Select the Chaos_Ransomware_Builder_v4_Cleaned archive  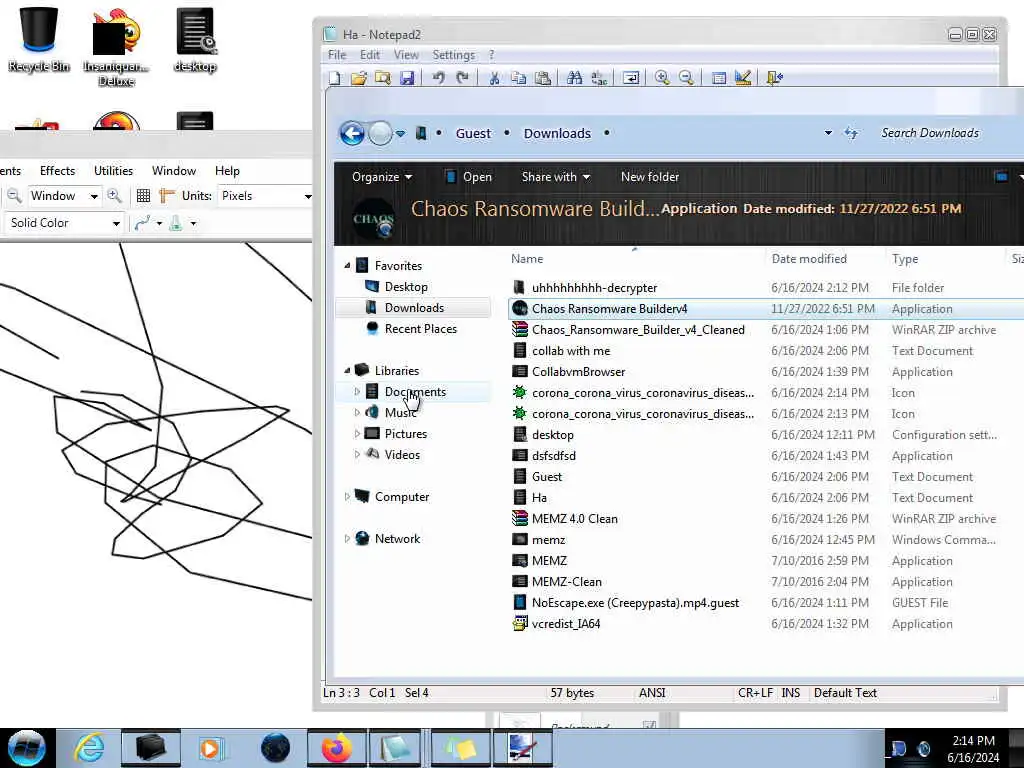638,330
